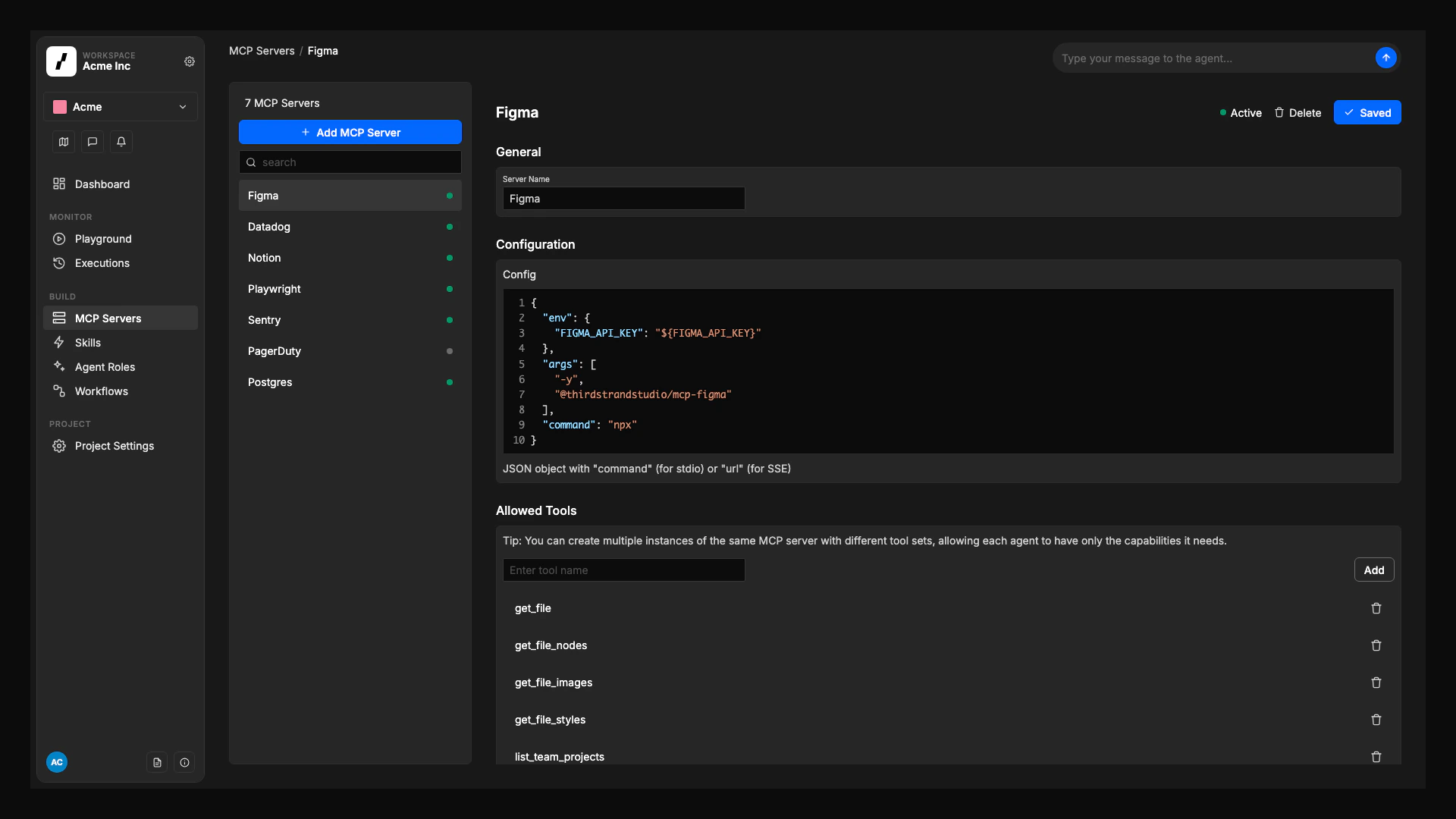The height and width of the screenshot is (819, 1456).
Task: Click the Skills lightning icon
Action: pos(59,343)
